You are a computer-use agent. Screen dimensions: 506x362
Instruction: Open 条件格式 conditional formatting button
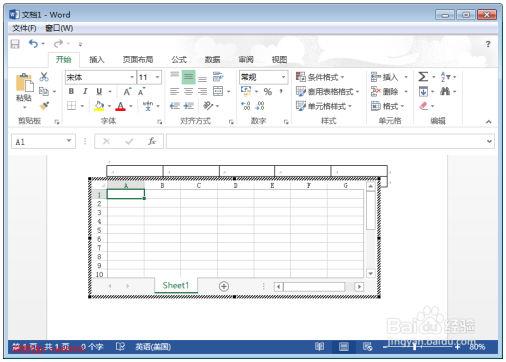(x=320, y=77)
